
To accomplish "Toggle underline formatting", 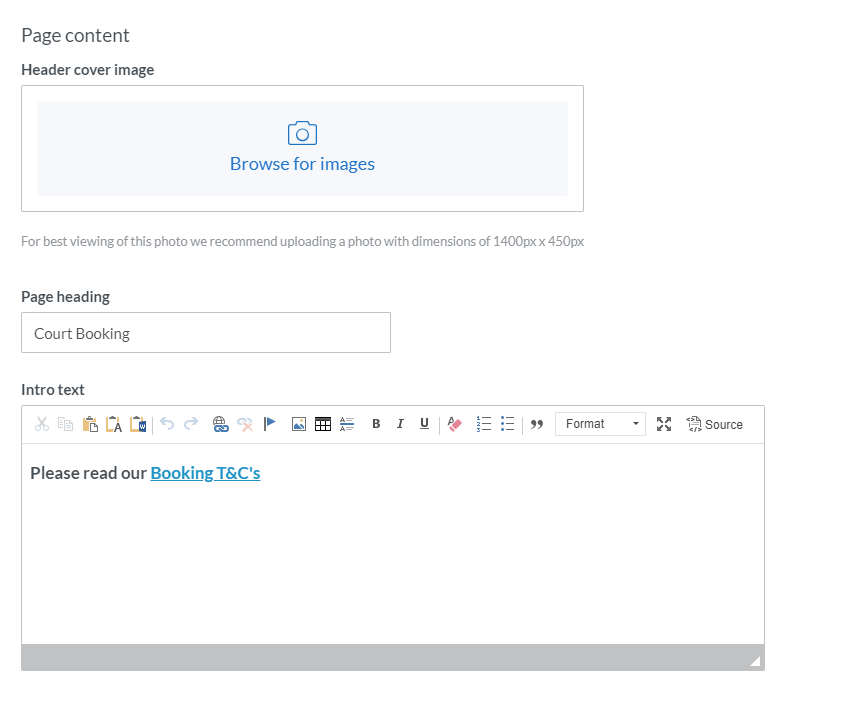I will click(424, 424).
